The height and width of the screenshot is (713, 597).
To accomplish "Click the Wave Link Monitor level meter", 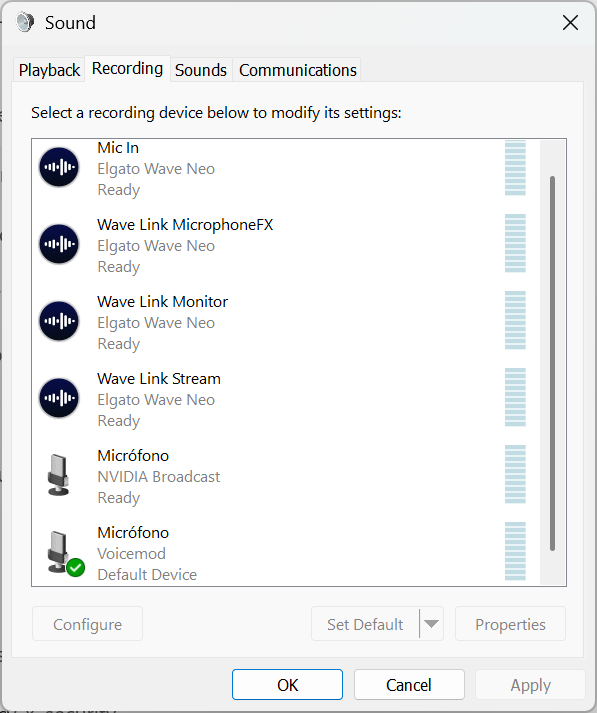I will point(515,320).
